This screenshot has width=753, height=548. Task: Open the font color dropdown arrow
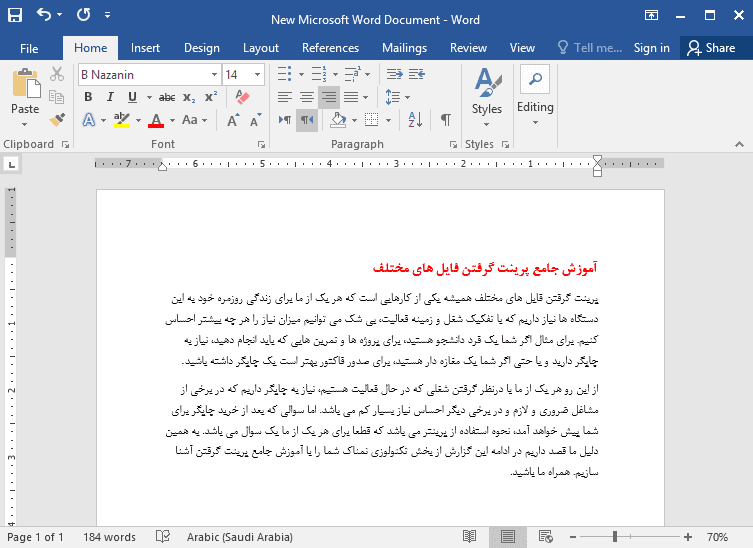[172, 120]
